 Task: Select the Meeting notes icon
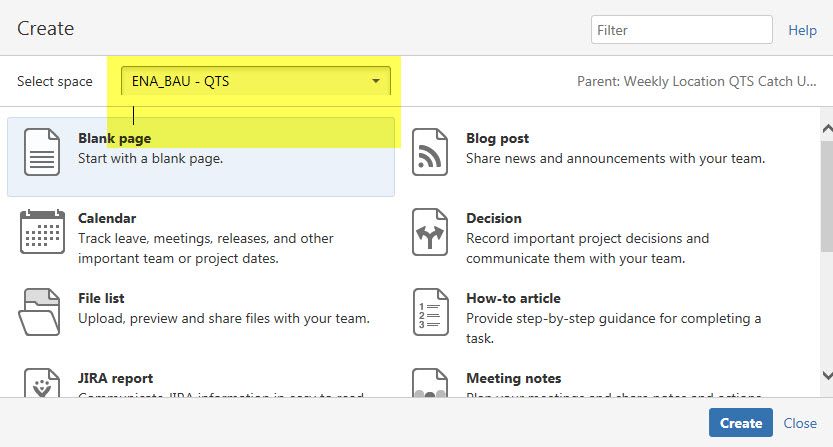430,383
